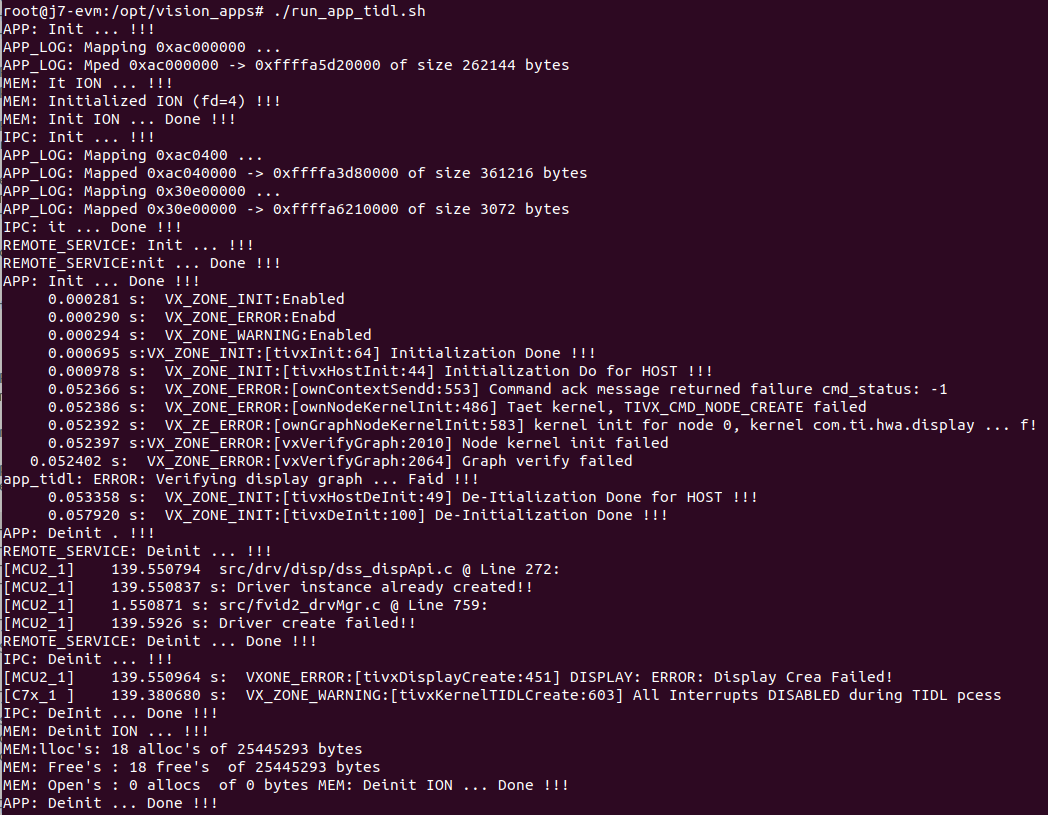The image size is (1048, 815).
Task: Click the 'Graph verify failed' error line
Action: (x=547, y=461)
